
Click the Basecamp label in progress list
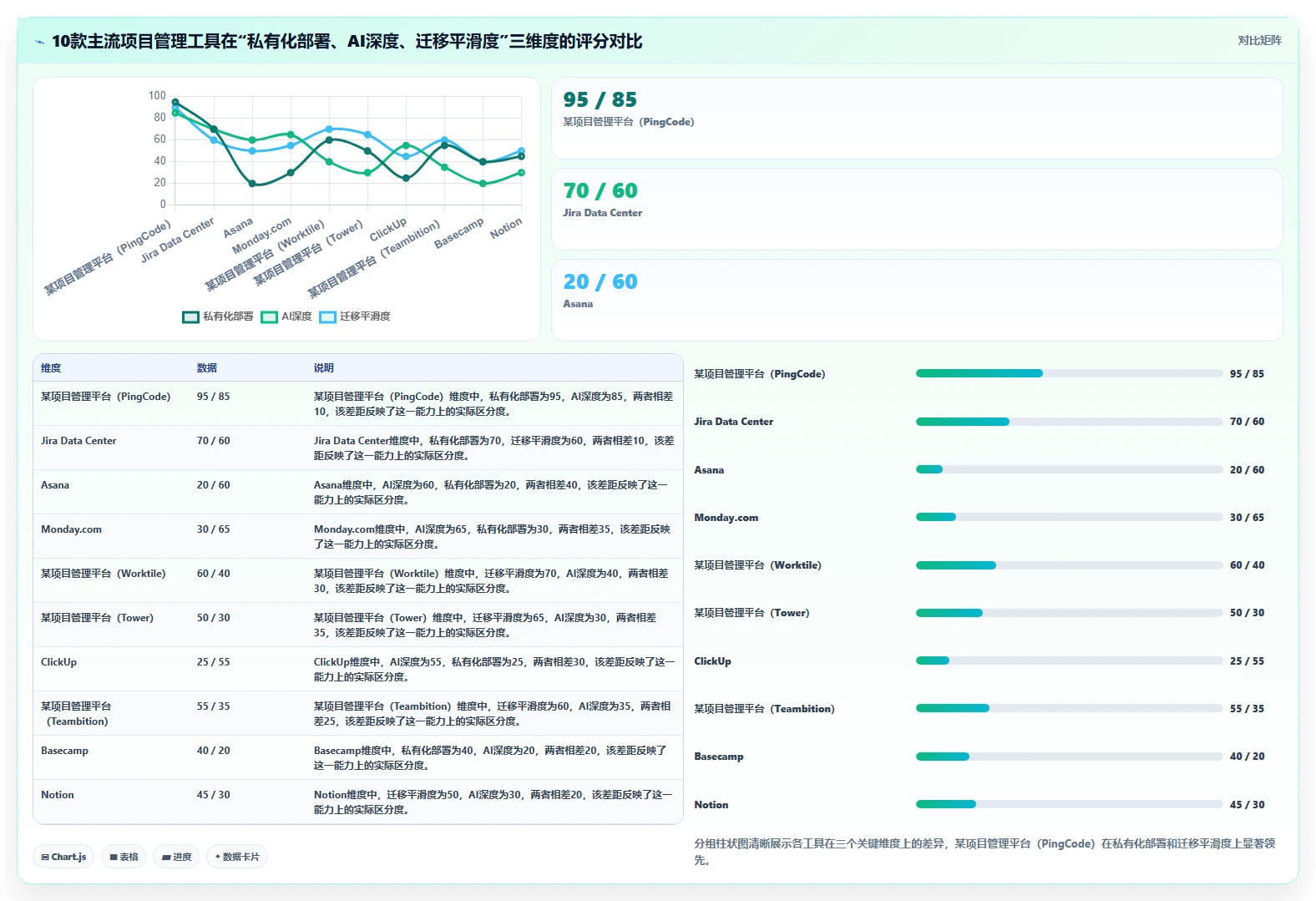click(719, 757)
